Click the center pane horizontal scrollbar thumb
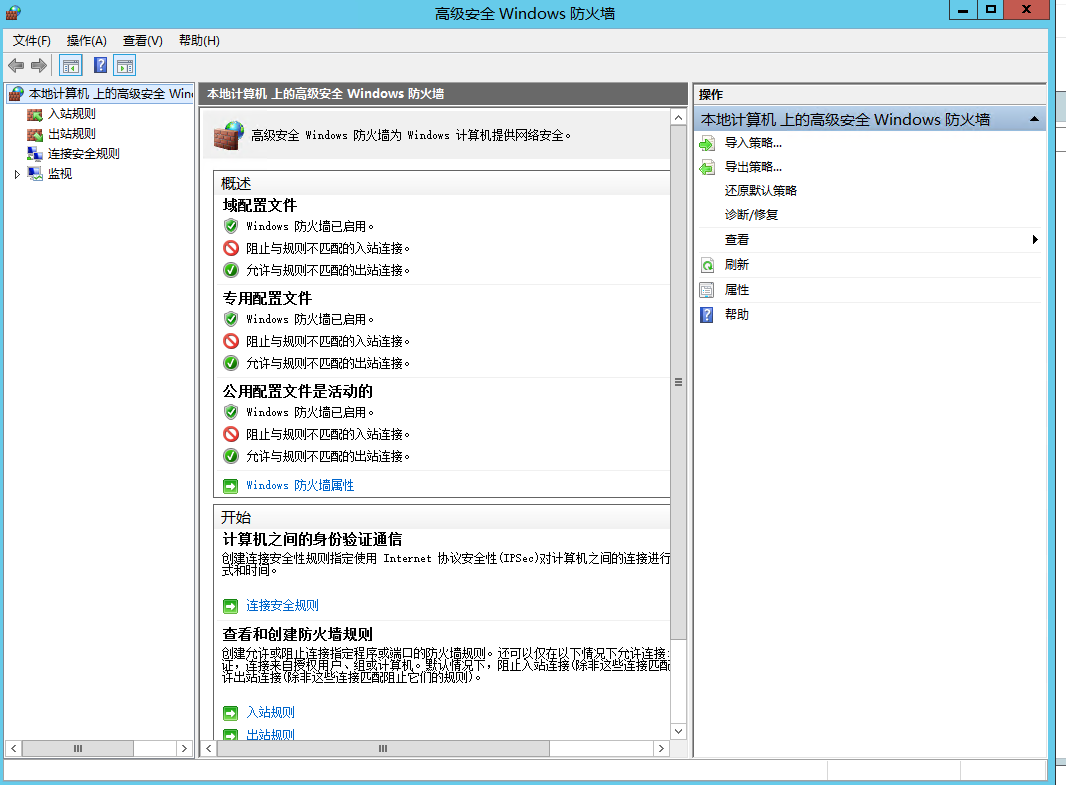The image size is (1066, 785). click(x=383, y=748)
